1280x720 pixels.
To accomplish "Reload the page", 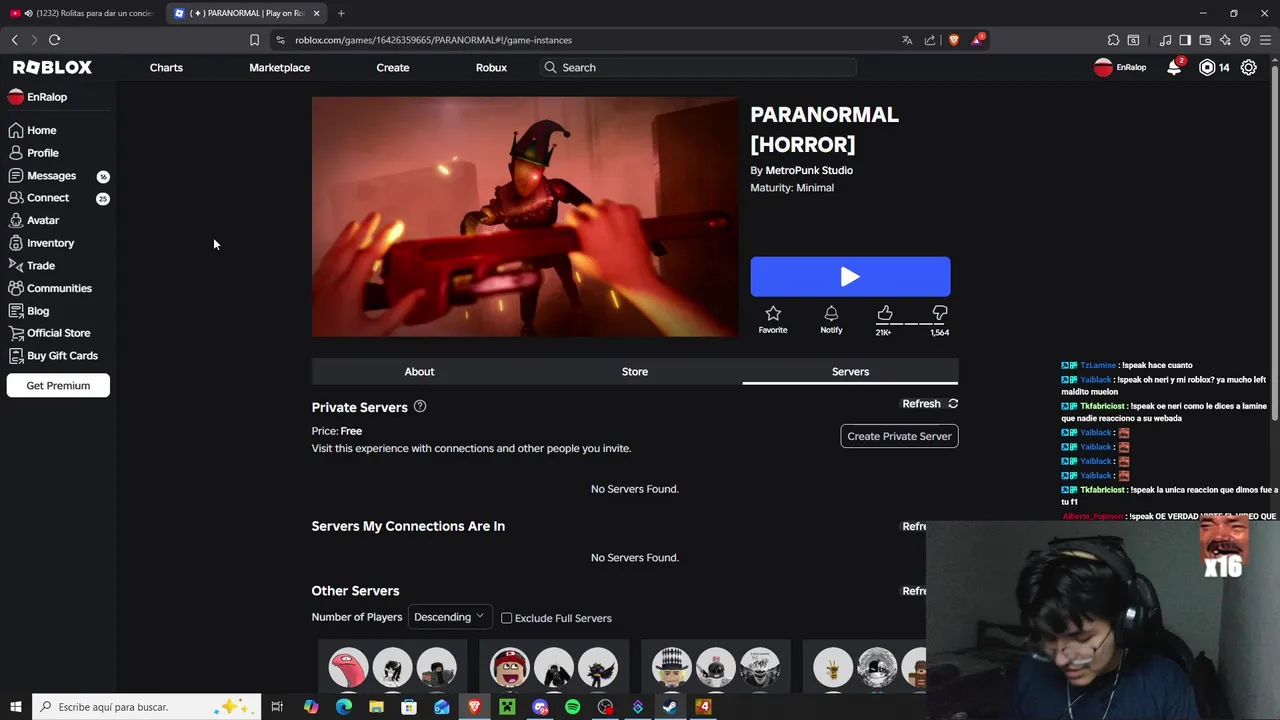I will pyautogui.click(x=54, y=40).
